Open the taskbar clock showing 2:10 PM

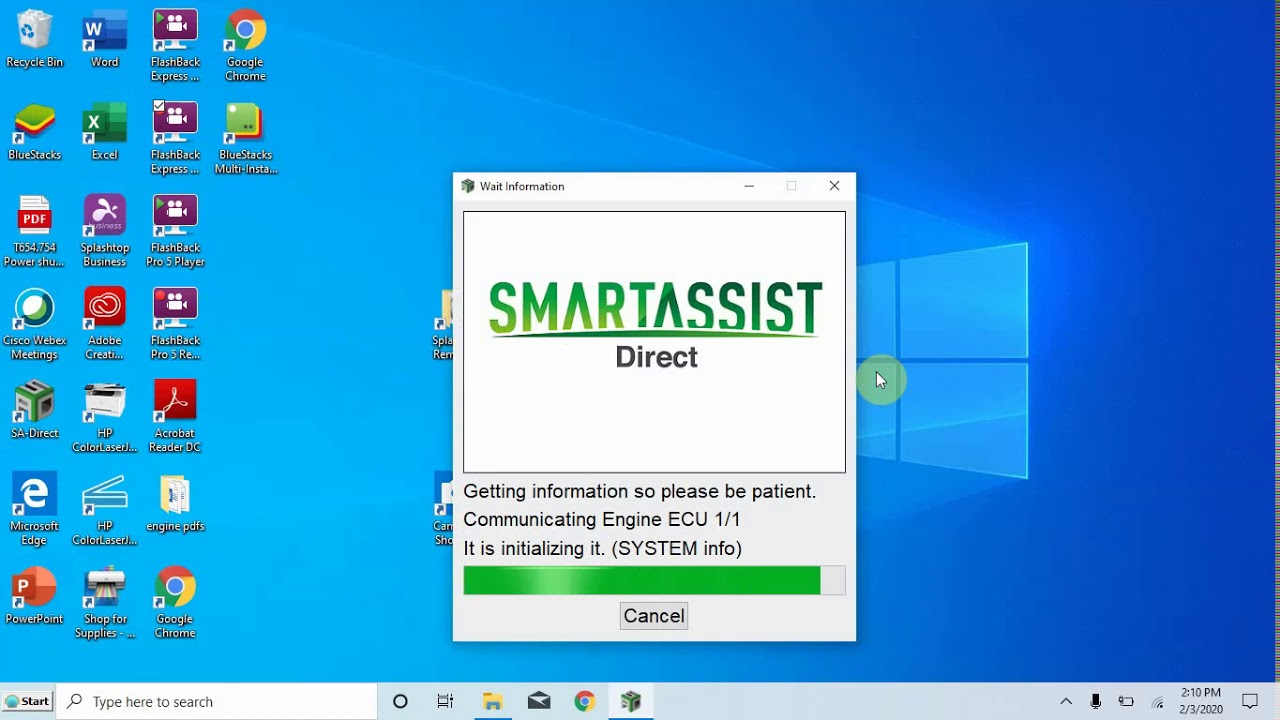coord(1201,701)
